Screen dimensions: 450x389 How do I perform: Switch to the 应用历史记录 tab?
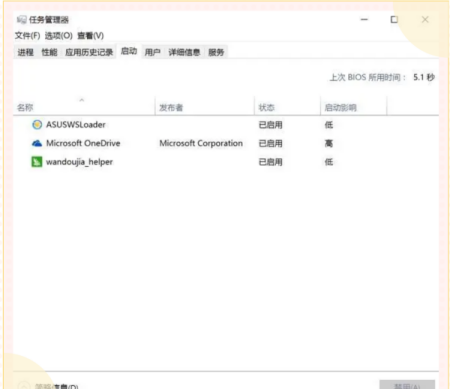click(89, 52)
